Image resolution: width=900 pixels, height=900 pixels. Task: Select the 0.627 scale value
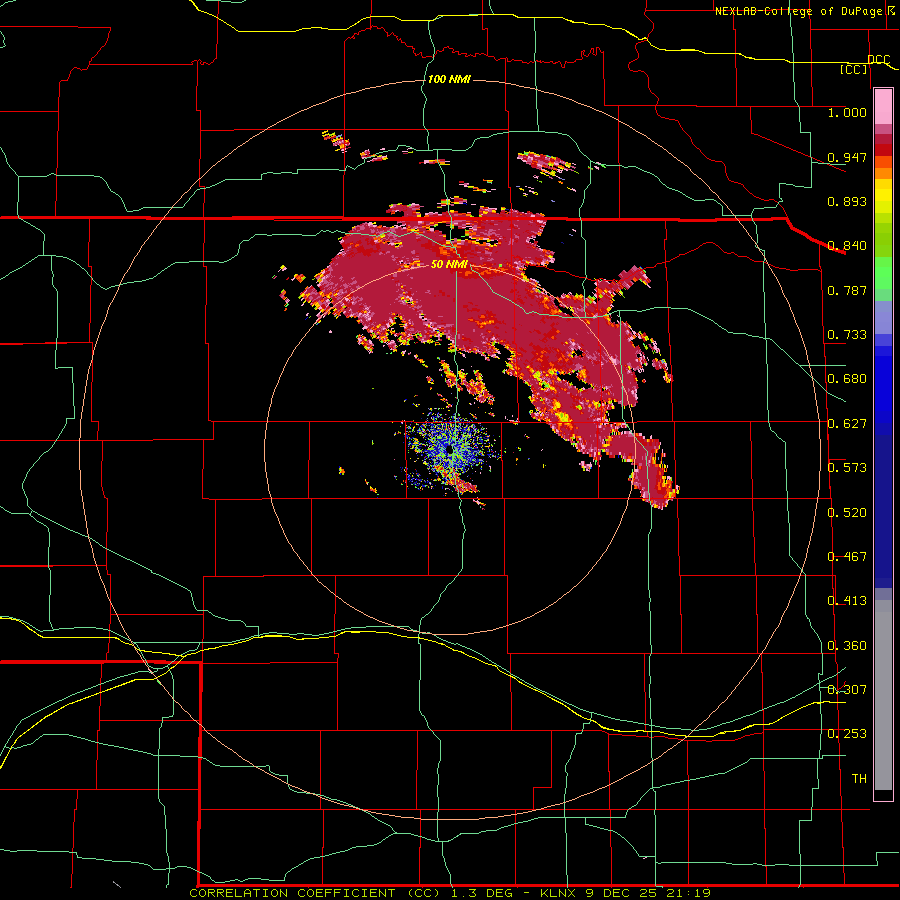(x=847, y=424)
